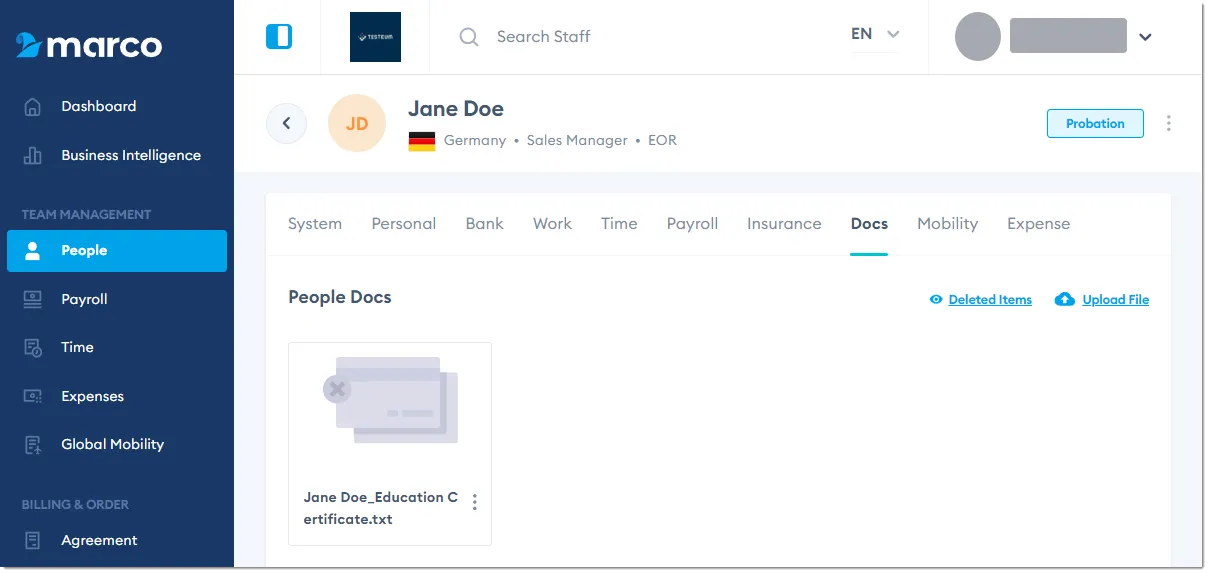
Task: Go back using the arrow button
Action: coord(286,123)
